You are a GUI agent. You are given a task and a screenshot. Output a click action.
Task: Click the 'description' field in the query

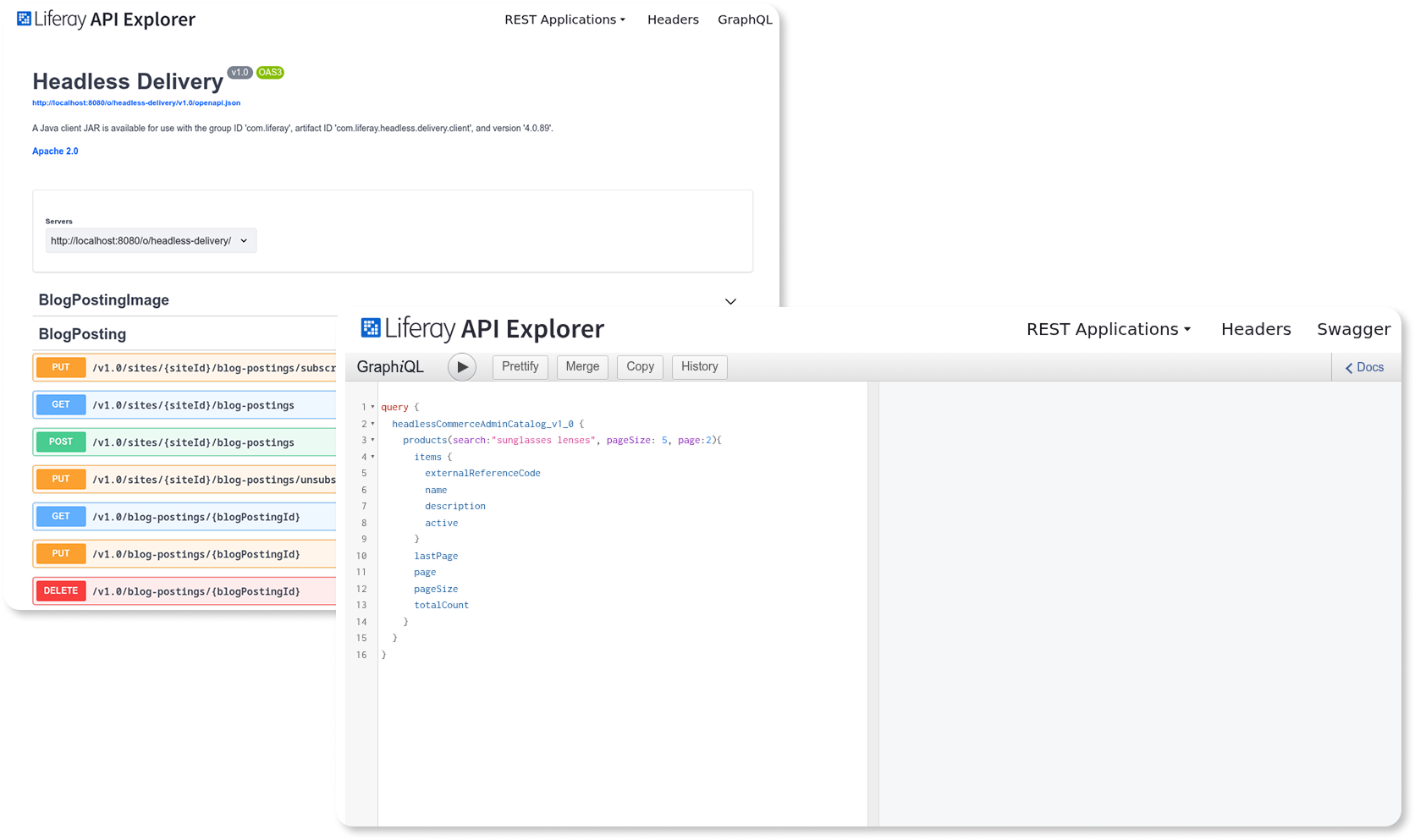[x=455, y=507]
